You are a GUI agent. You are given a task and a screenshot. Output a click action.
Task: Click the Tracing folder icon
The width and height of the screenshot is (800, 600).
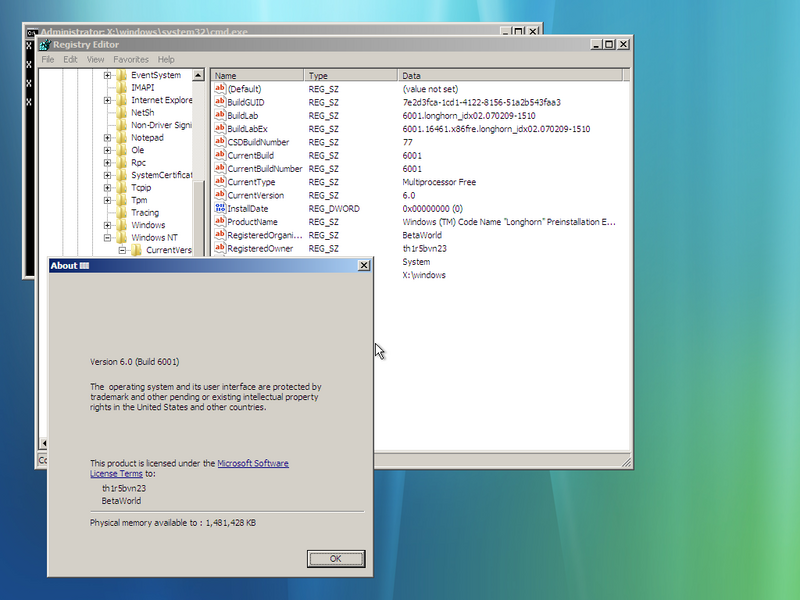pos(121,212)
